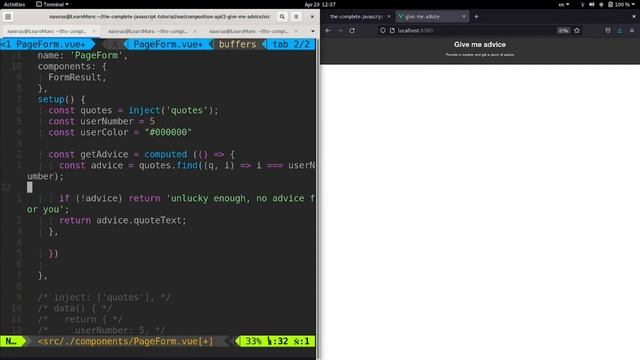The width and height of the screenshot is (640, 360).
Task: Click the terminal window title path
Action: coord(159,17)
